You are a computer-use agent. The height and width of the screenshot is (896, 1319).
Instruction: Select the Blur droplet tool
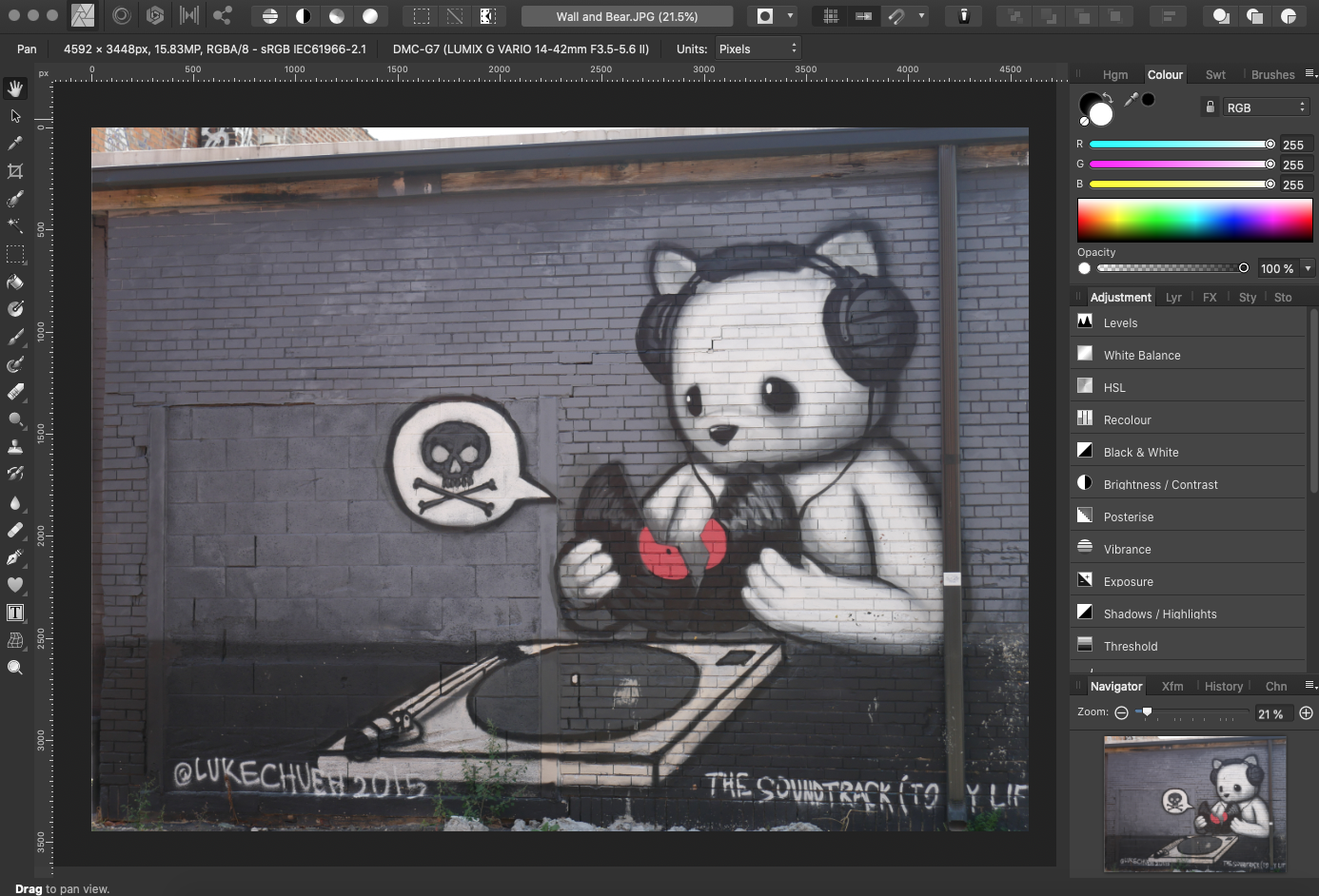click(15, 502)
